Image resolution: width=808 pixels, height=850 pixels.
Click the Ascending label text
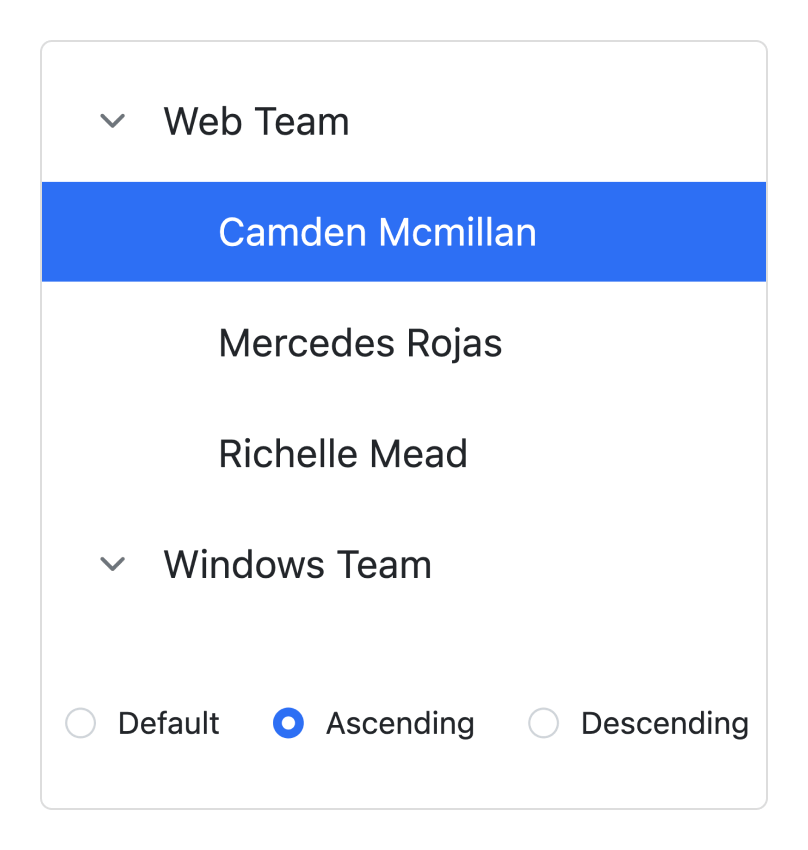399,723
